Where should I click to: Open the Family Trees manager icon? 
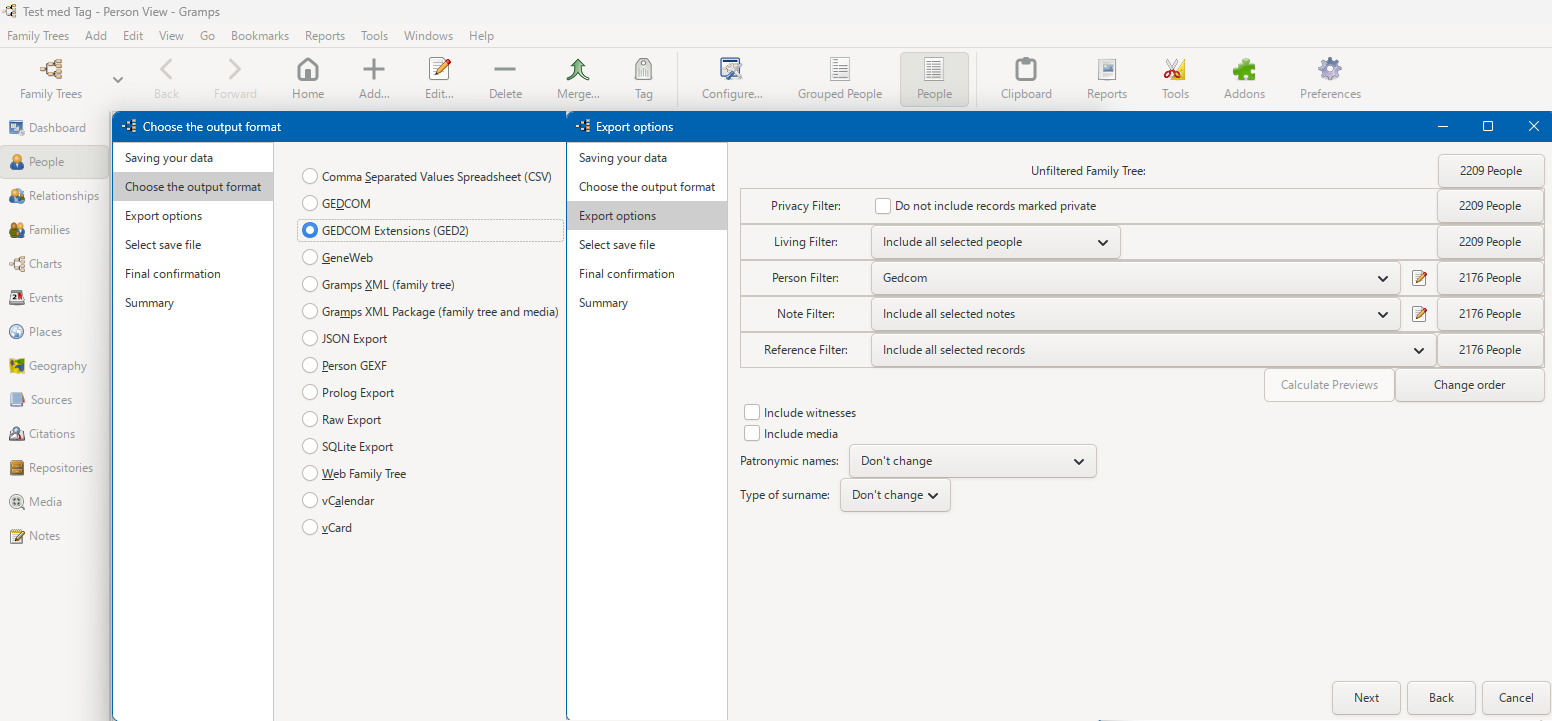[x=51, y=69]
